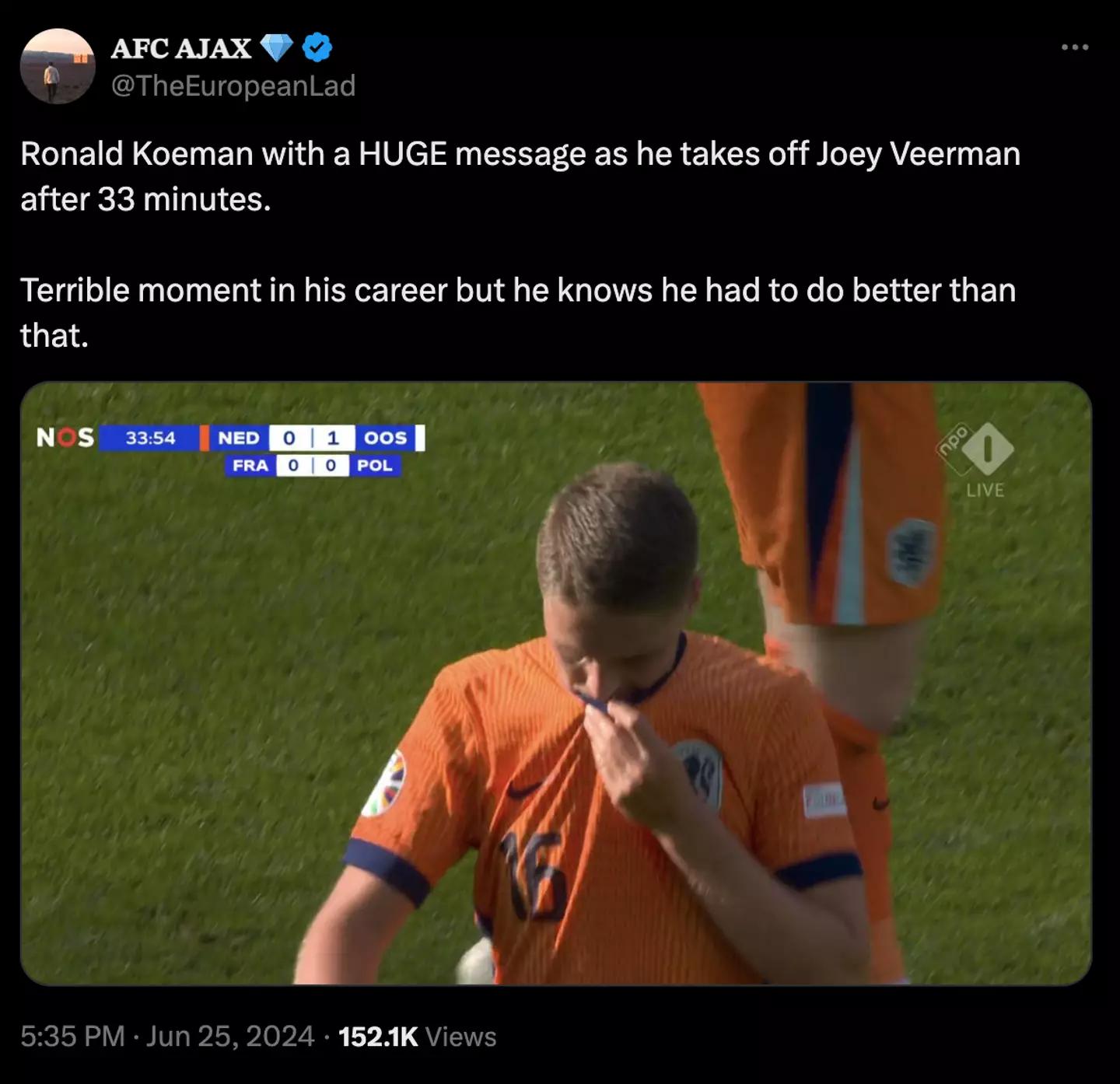Open the AFC AJAX profile avatar
This screenshot has width=1120, height=1084.
58,66
